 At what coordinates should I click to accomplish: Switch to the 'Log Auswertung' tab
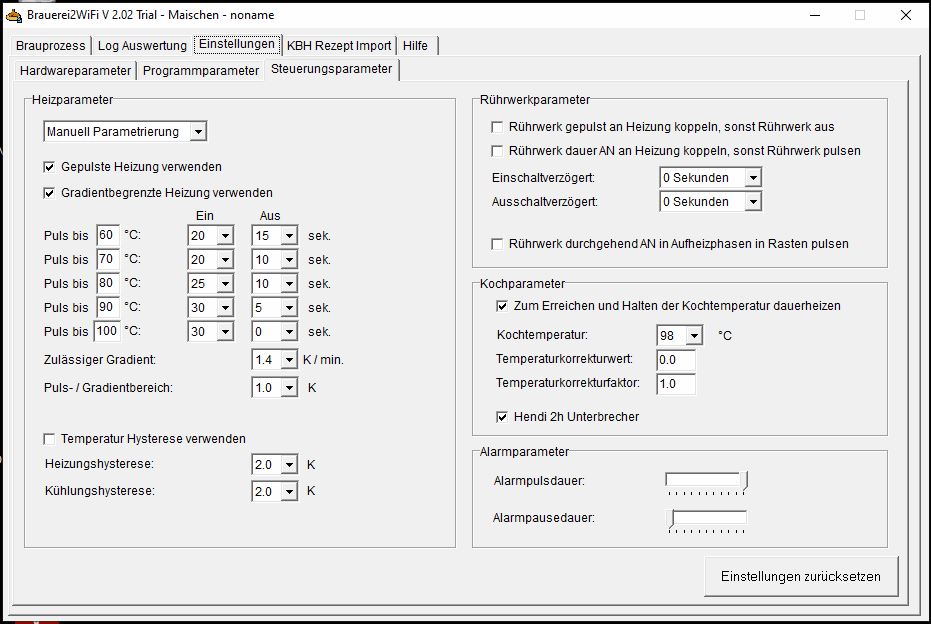[x=142, y=46]
